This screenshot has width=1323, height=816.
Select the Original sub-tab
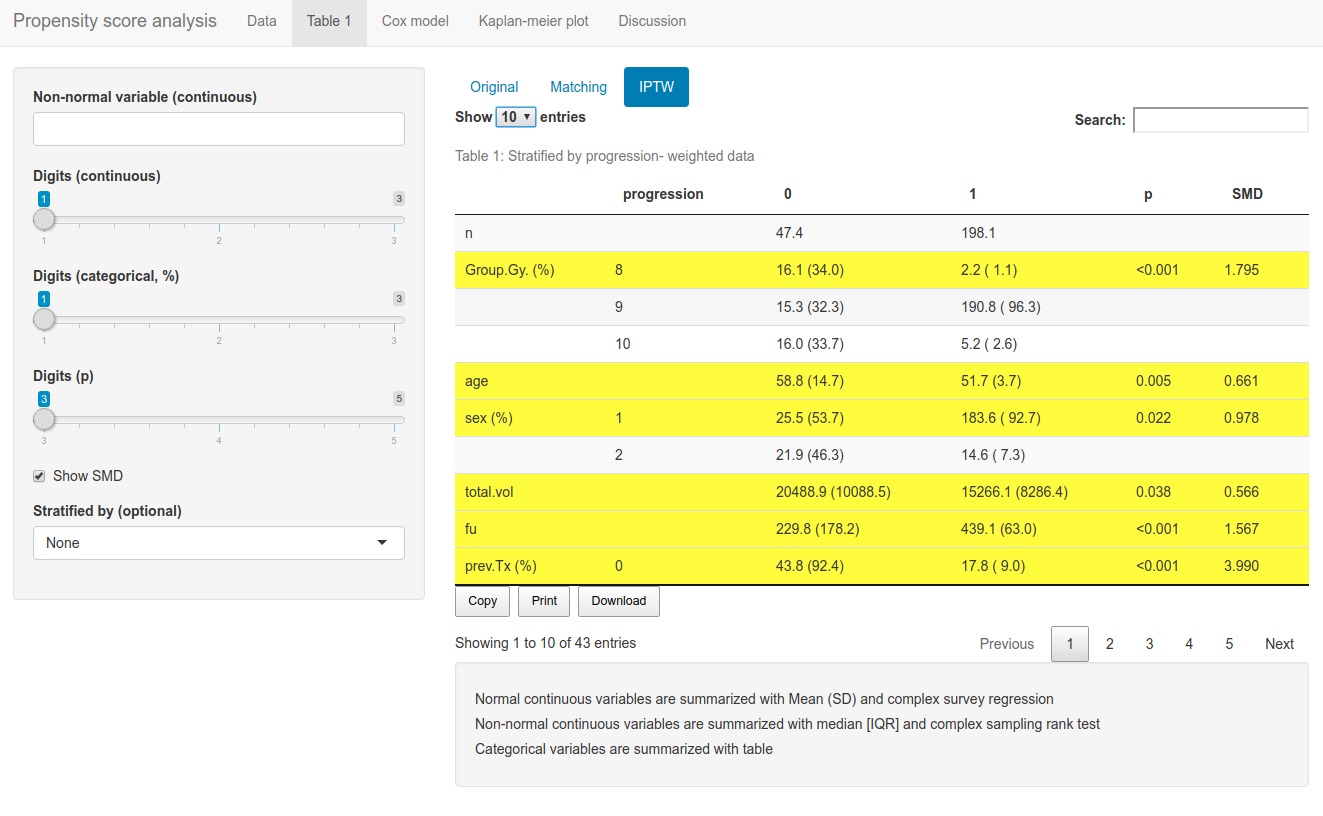494,87
